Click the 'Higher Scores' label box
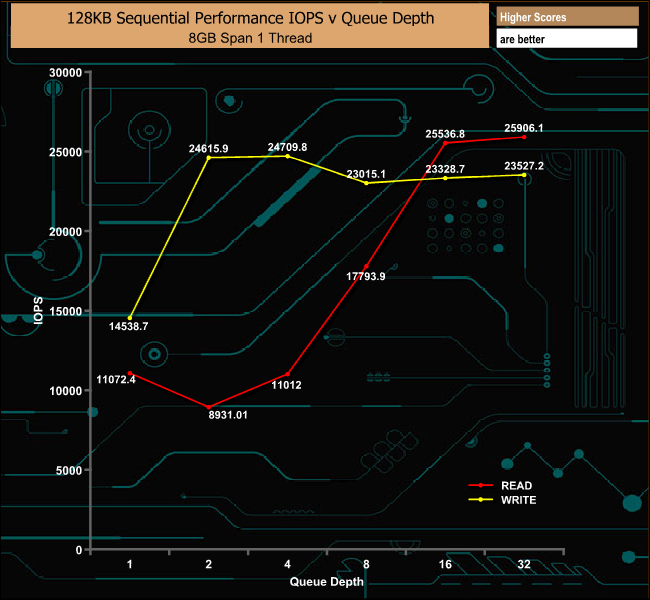Image resolution: width=650 pixels, height=600 pixels. pos(567,17)
